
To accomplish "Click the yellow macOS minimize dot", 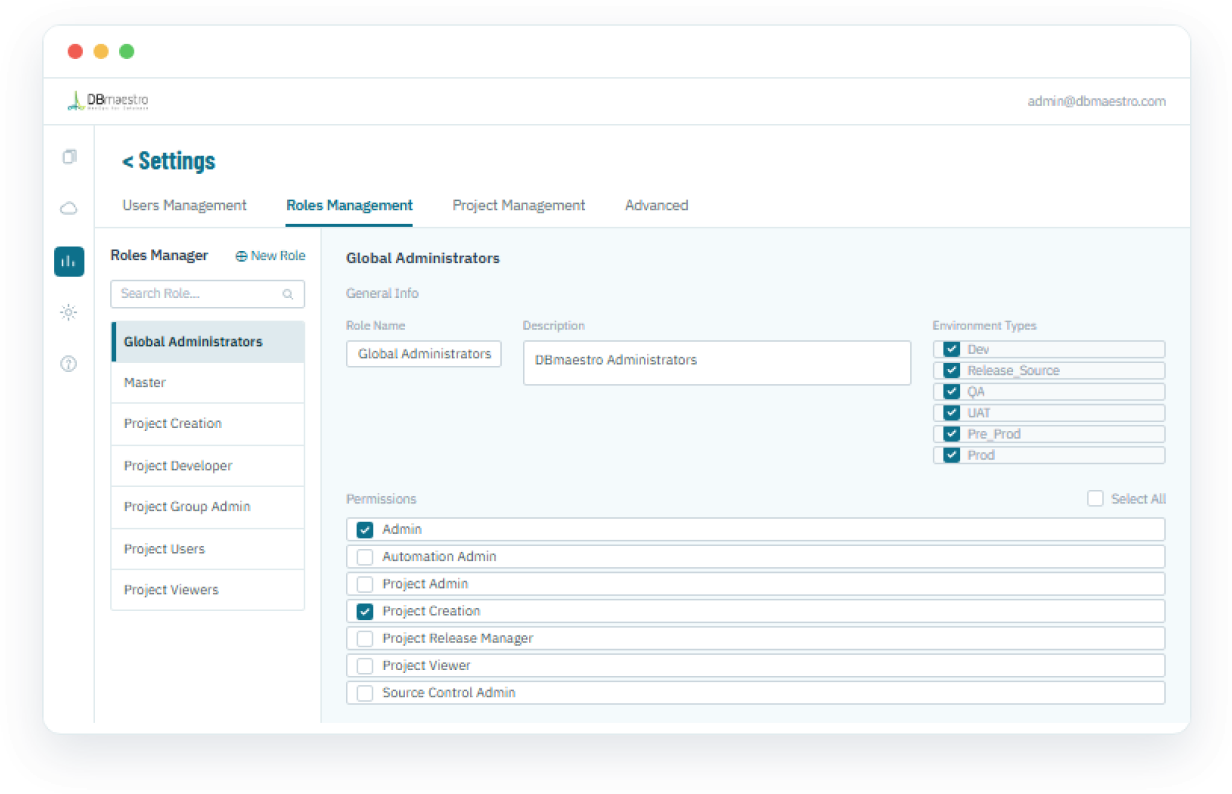I will pos(101,51).
